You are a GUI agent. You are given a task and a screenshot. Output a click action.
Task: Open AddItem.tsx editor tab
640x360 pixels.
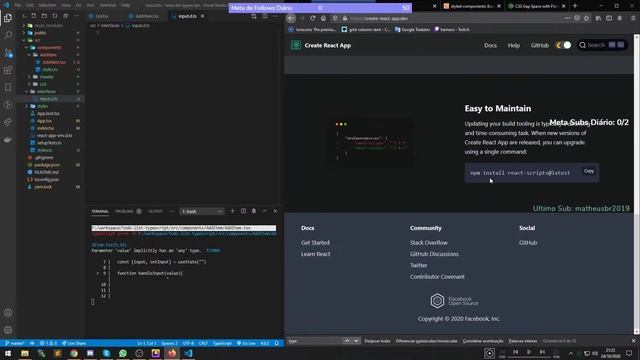click(147, 16)
